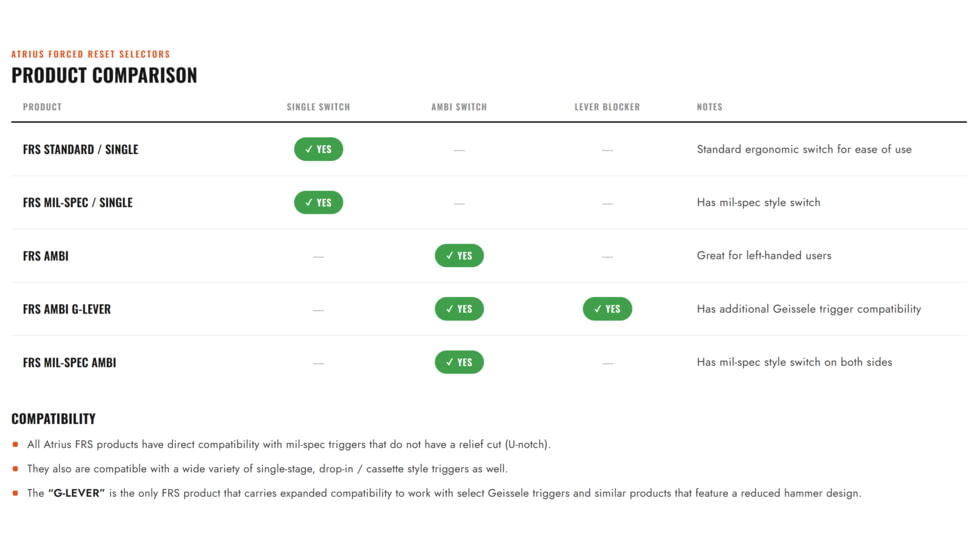Click the PRODUCT COMPARISON heading
The width and height of the screenshot is (978, 550).
(x=104, y=75)
